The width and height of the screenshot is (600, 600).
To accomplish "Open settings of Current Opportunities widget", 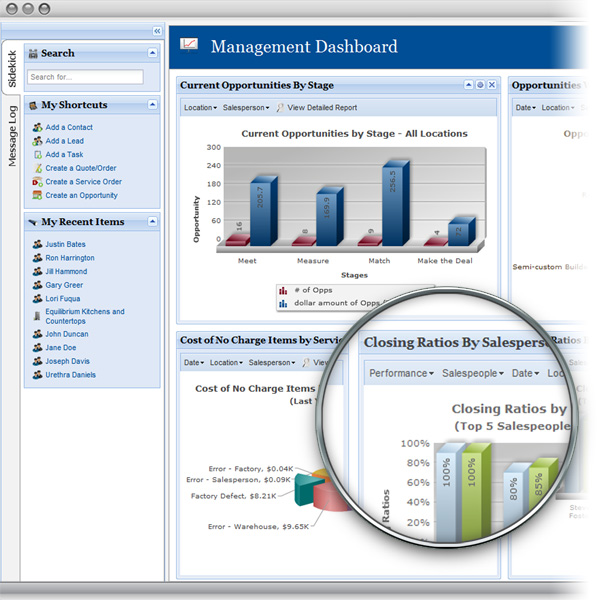I will 480,85.
